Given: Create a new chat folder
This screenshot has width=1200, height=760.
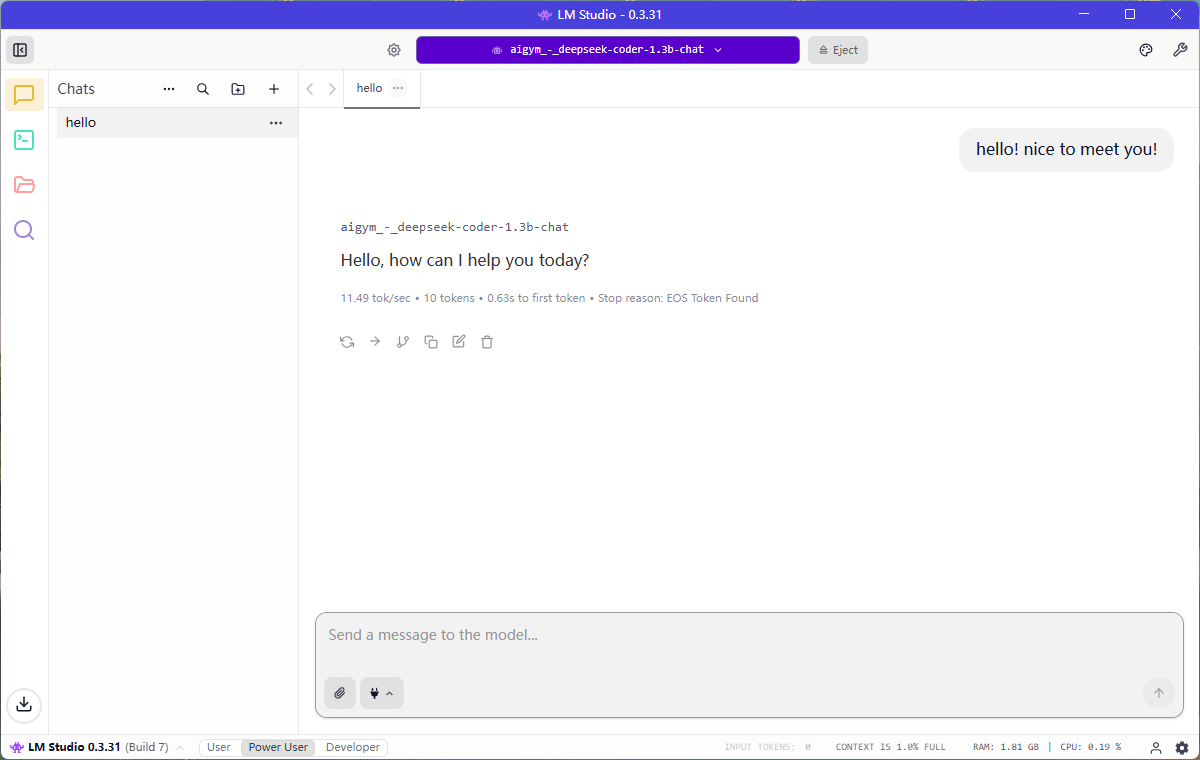Looking at the screenshot, I should pos(238,89).
